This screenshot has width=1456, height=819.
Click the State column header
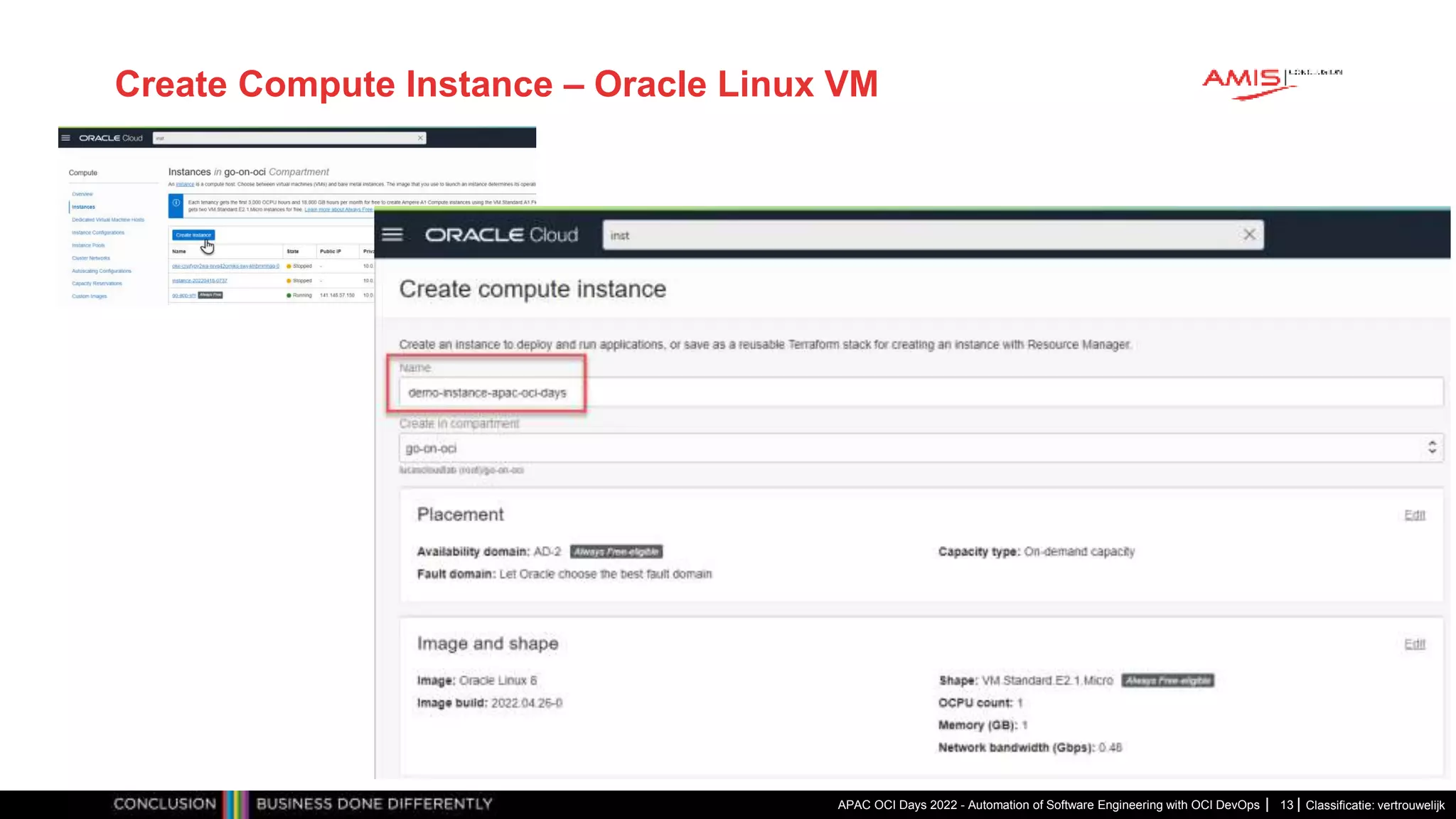(x=293, y=251)
